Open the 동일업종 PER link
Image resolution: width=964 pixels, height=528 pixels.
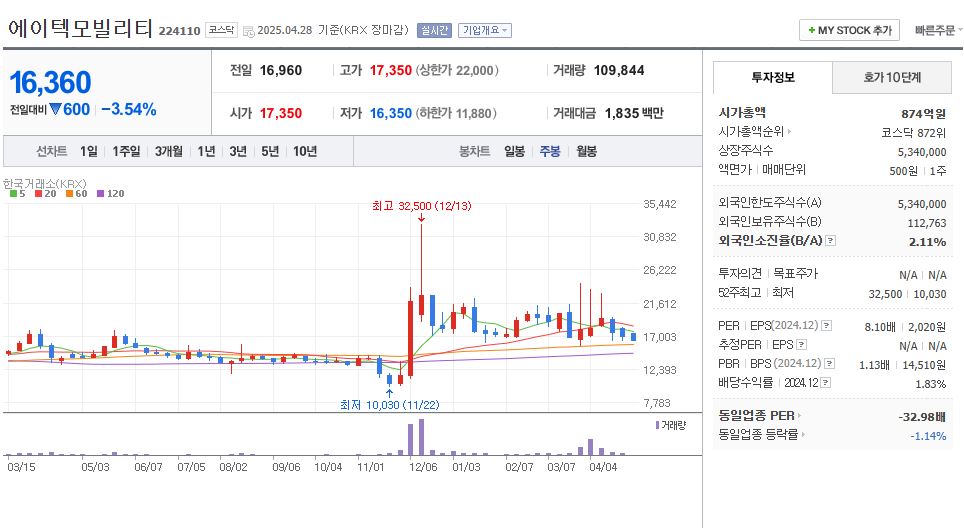pyautogui.click(x=759, y=416)
